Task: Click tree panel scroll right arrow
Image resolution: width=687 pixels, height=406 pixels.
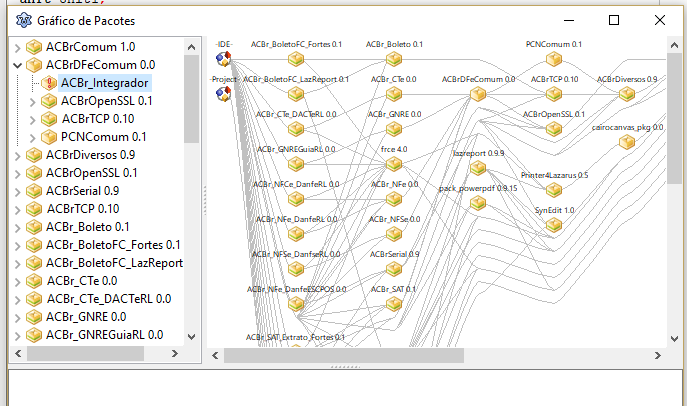Action: 174,353
